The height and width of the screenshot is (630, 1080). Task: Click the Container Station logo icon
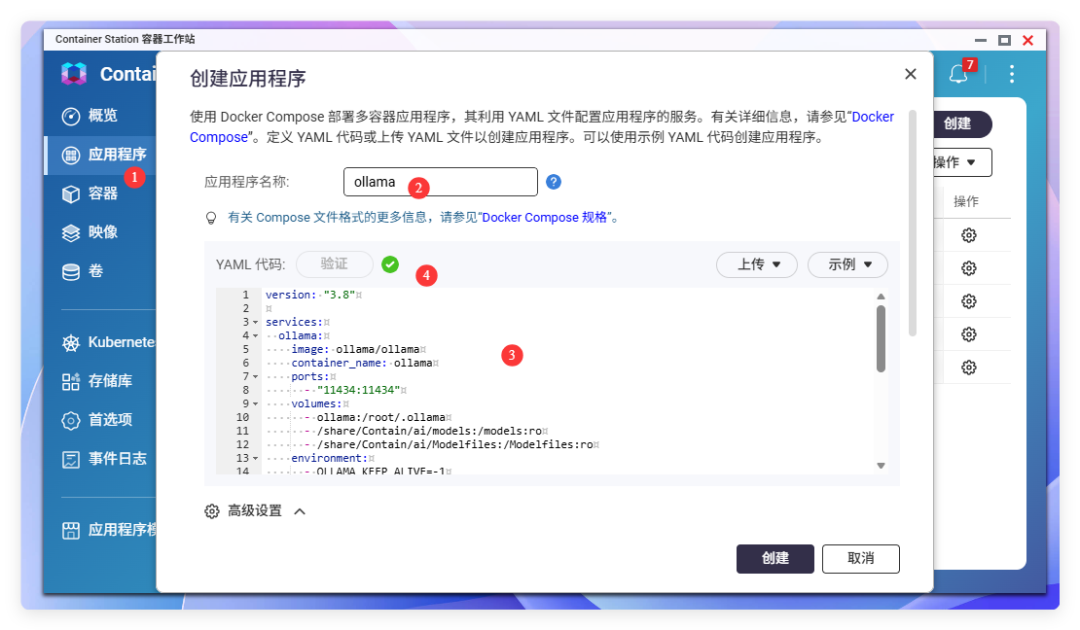tap(74, 74)
